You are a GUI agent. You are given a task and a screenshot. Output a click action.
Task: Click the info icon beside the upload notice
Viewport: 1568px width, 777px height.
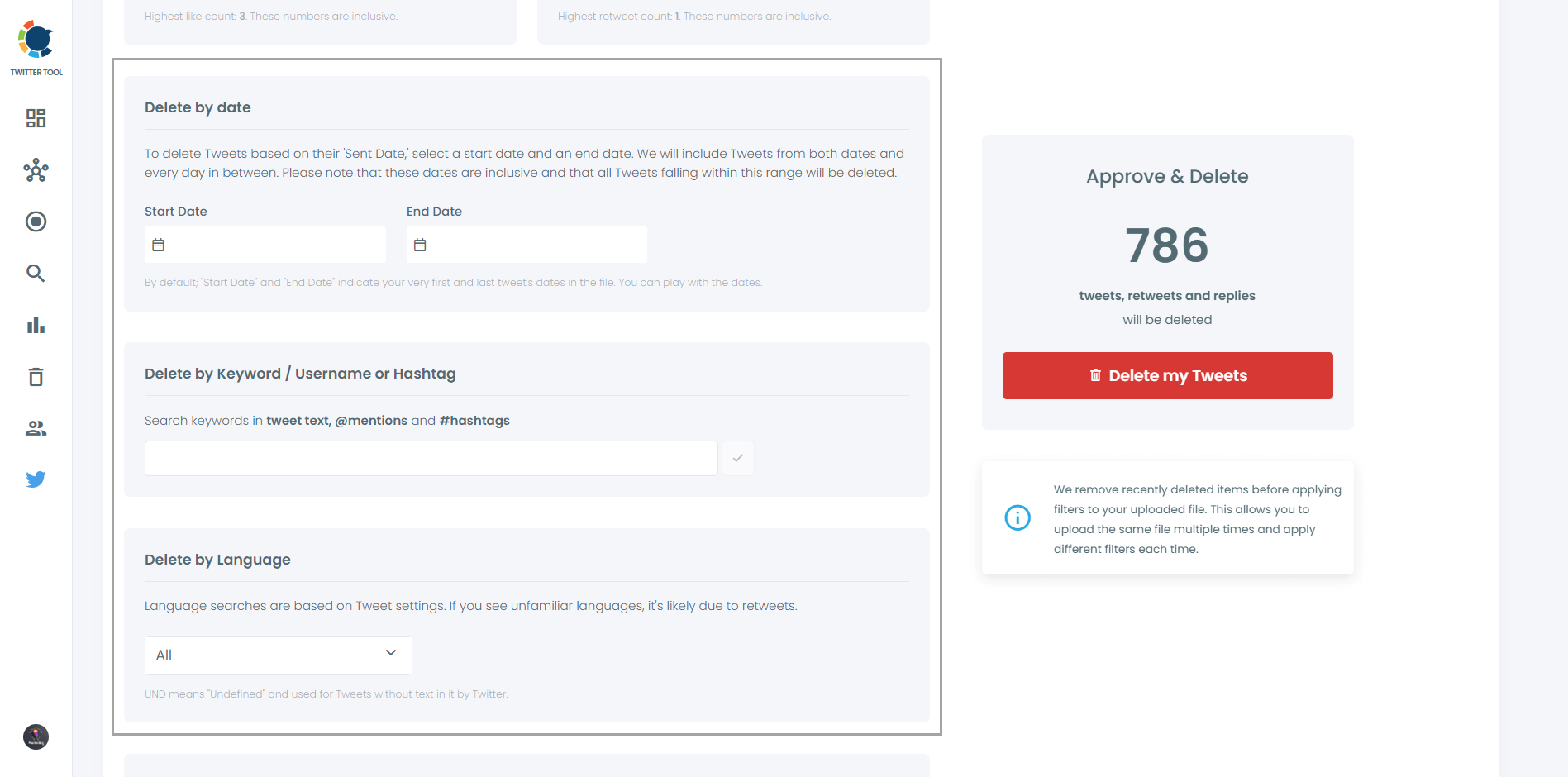click(x=1018, y=517)
